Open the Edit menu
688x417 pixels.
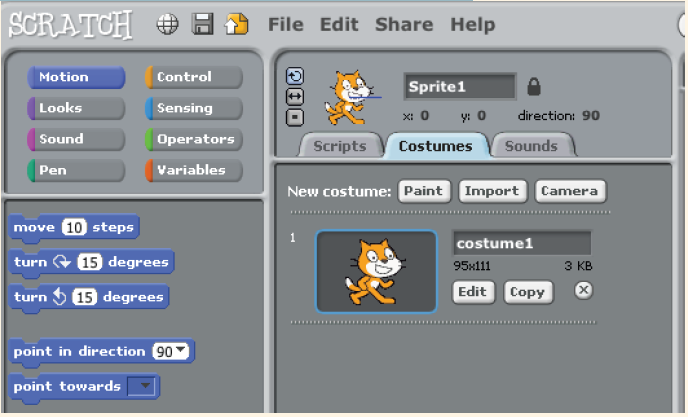coord(339,25)
